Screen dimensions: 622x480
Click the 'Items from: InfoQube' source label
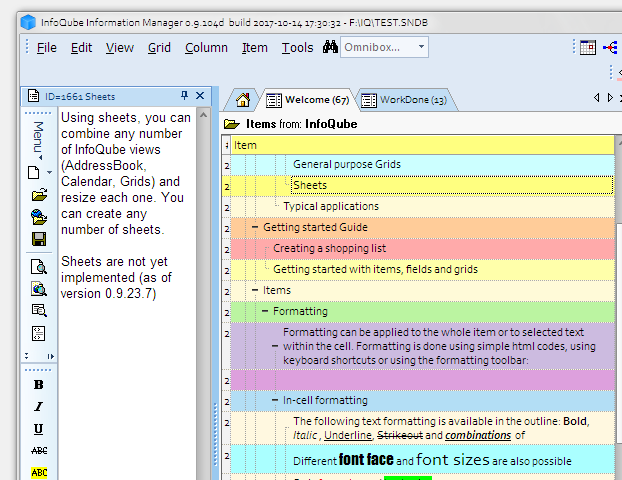click(x=301, y=124)
